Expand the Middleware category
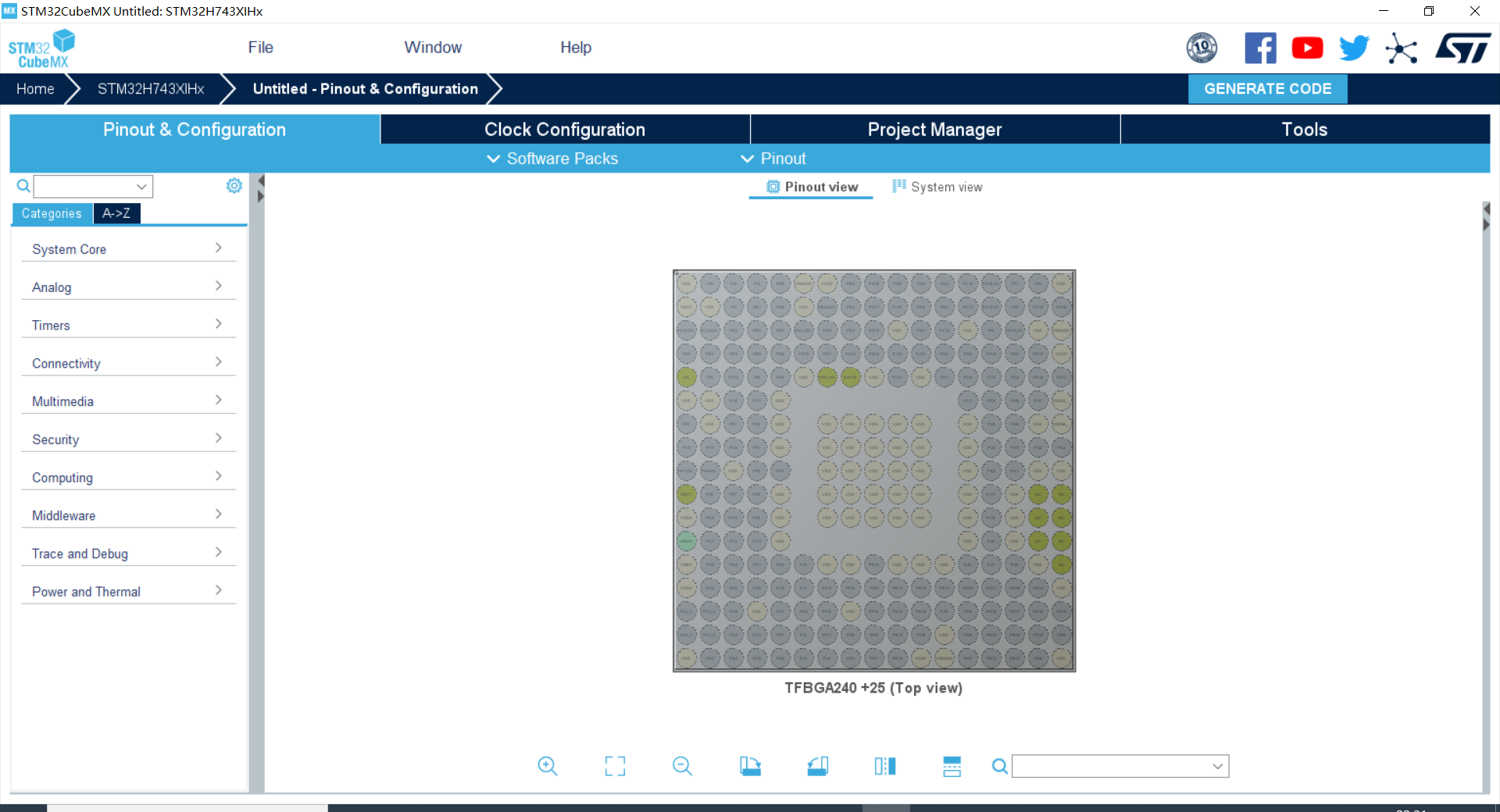This screenshot has height=812, width=1500. 129,515
